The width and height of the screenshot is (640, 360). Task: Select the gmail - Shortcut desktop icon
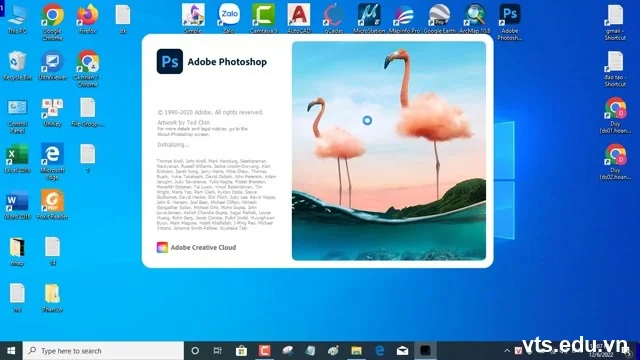click(615, 22)
